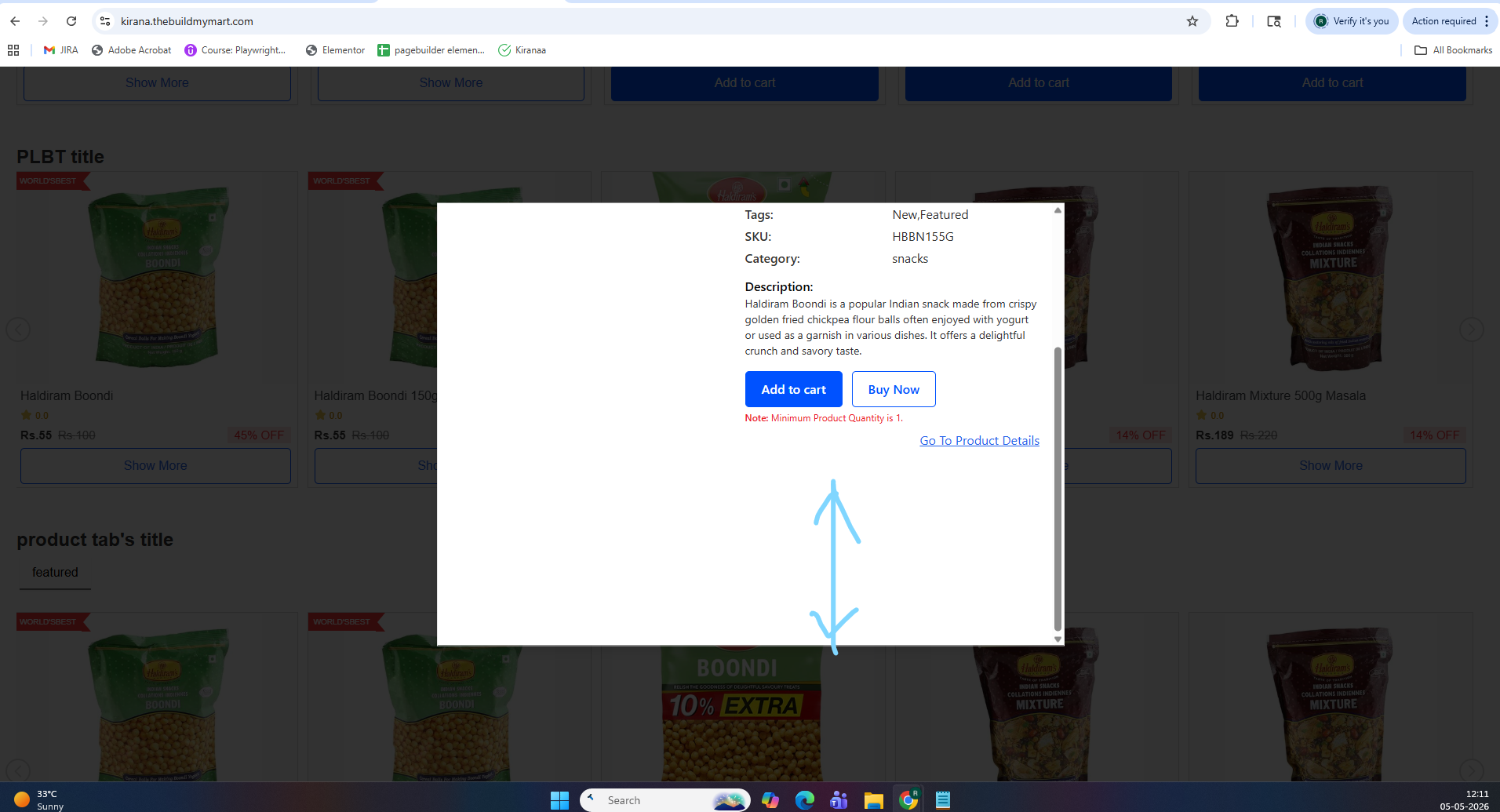
Task: Open File Explorer from the taskbar
Action: (x=874, y=800)
